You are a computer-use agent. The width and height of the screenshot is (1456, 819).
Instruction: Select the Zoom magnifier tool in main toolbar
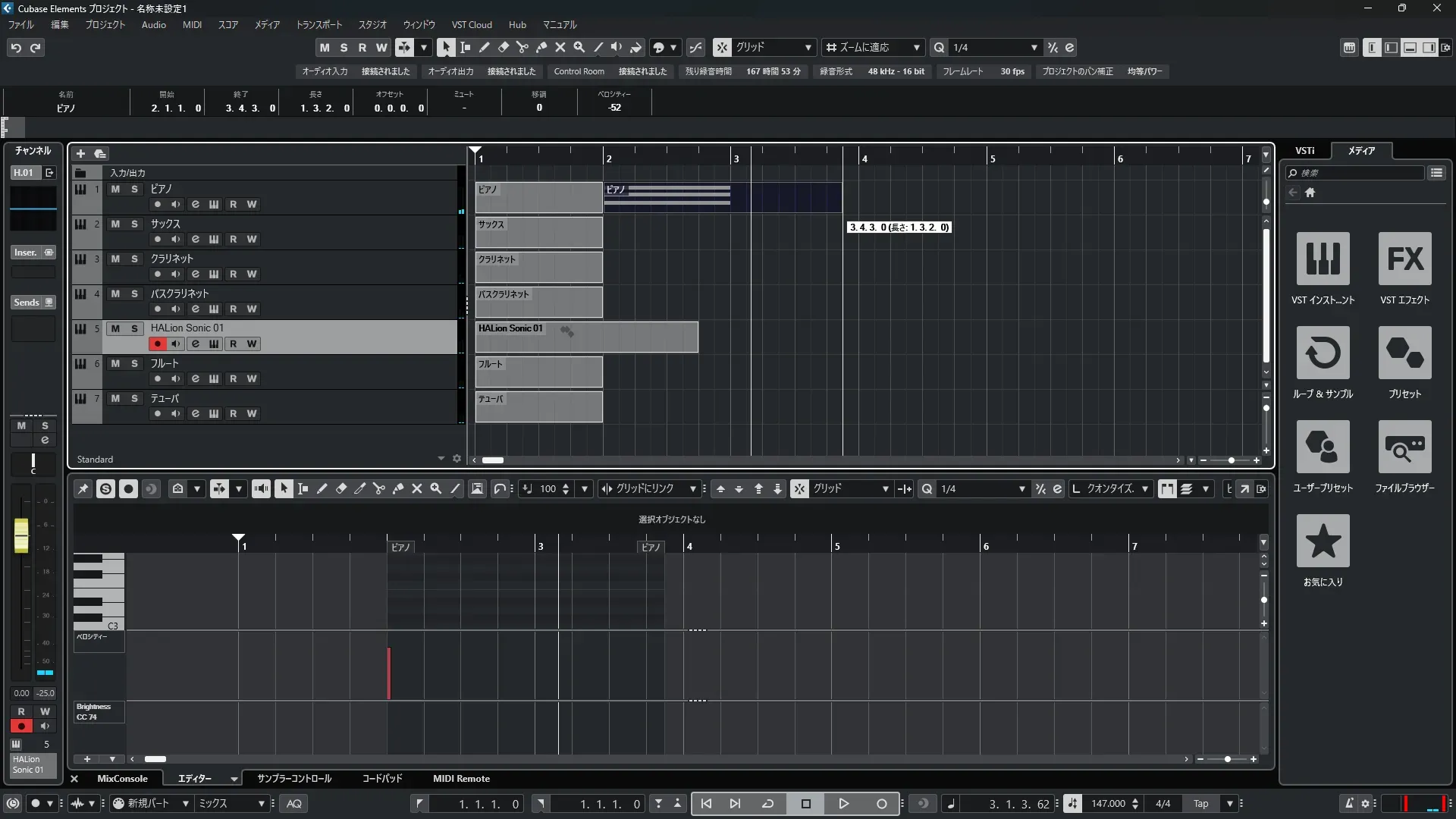pos(579,47)
